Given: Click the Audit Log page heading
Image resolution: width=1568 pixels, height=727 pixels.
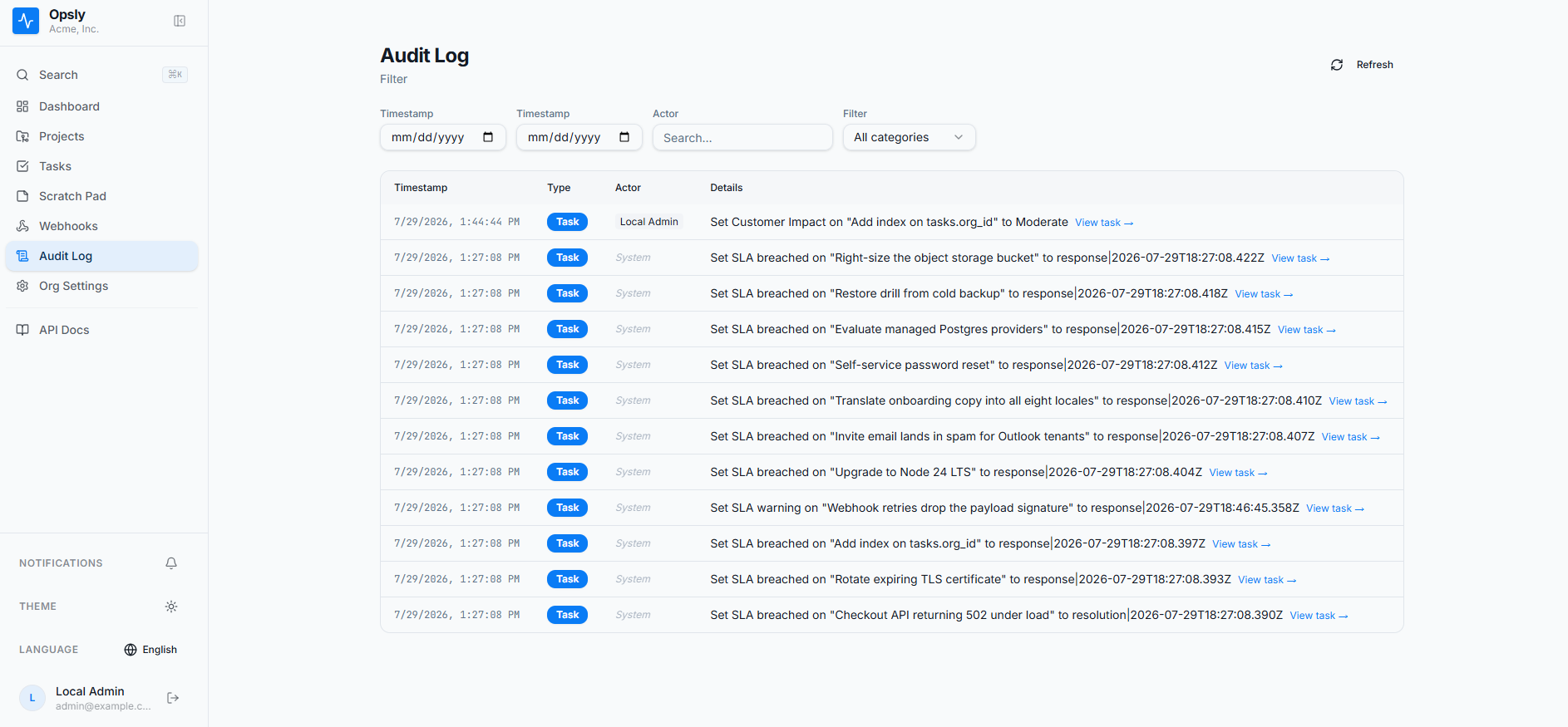Looking at the screenshot, I should (425, 56).
